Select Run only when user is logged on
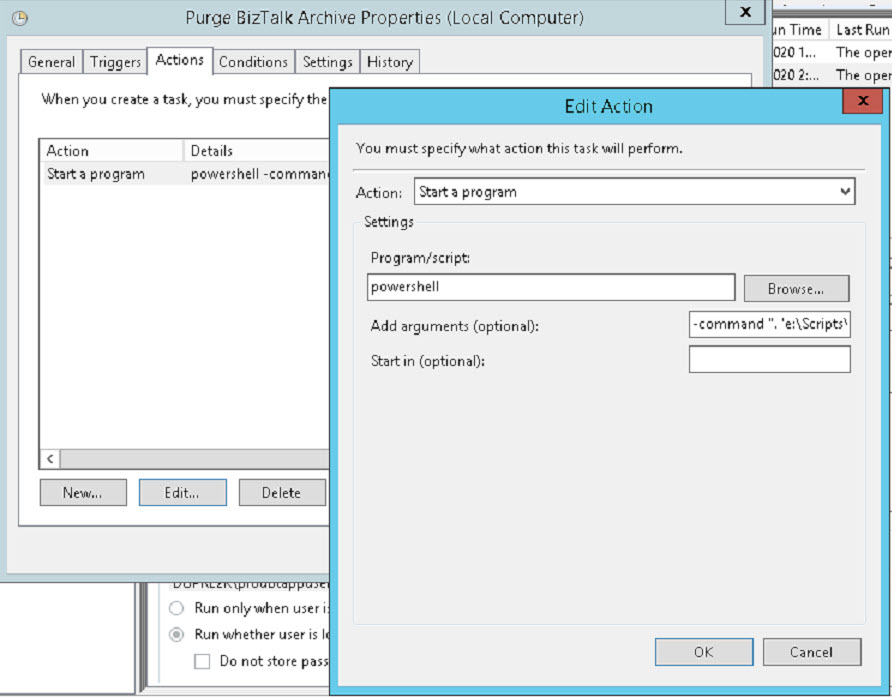Screen dimensions: 892x697 [176, 608]
